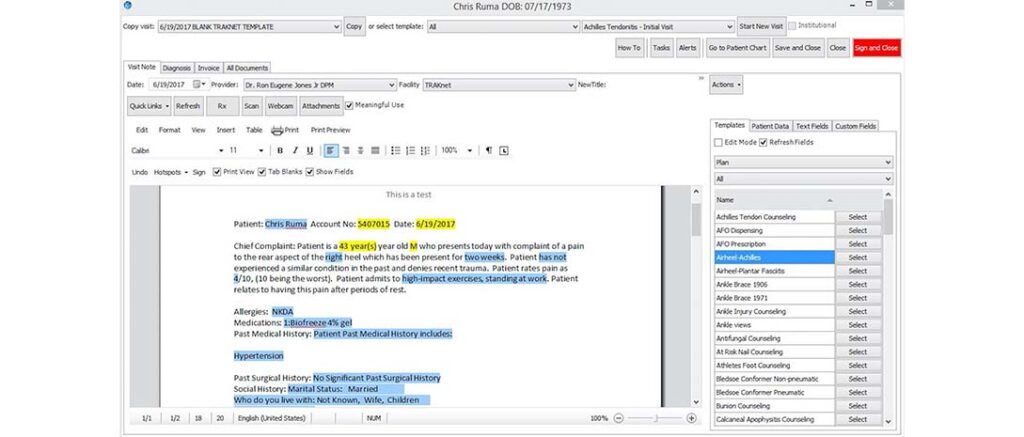Viewport: 1024px width, 437px height.
Task: Click the double chevron beside NewTitle
Action: pyautogui.click(x=701, y=78)
